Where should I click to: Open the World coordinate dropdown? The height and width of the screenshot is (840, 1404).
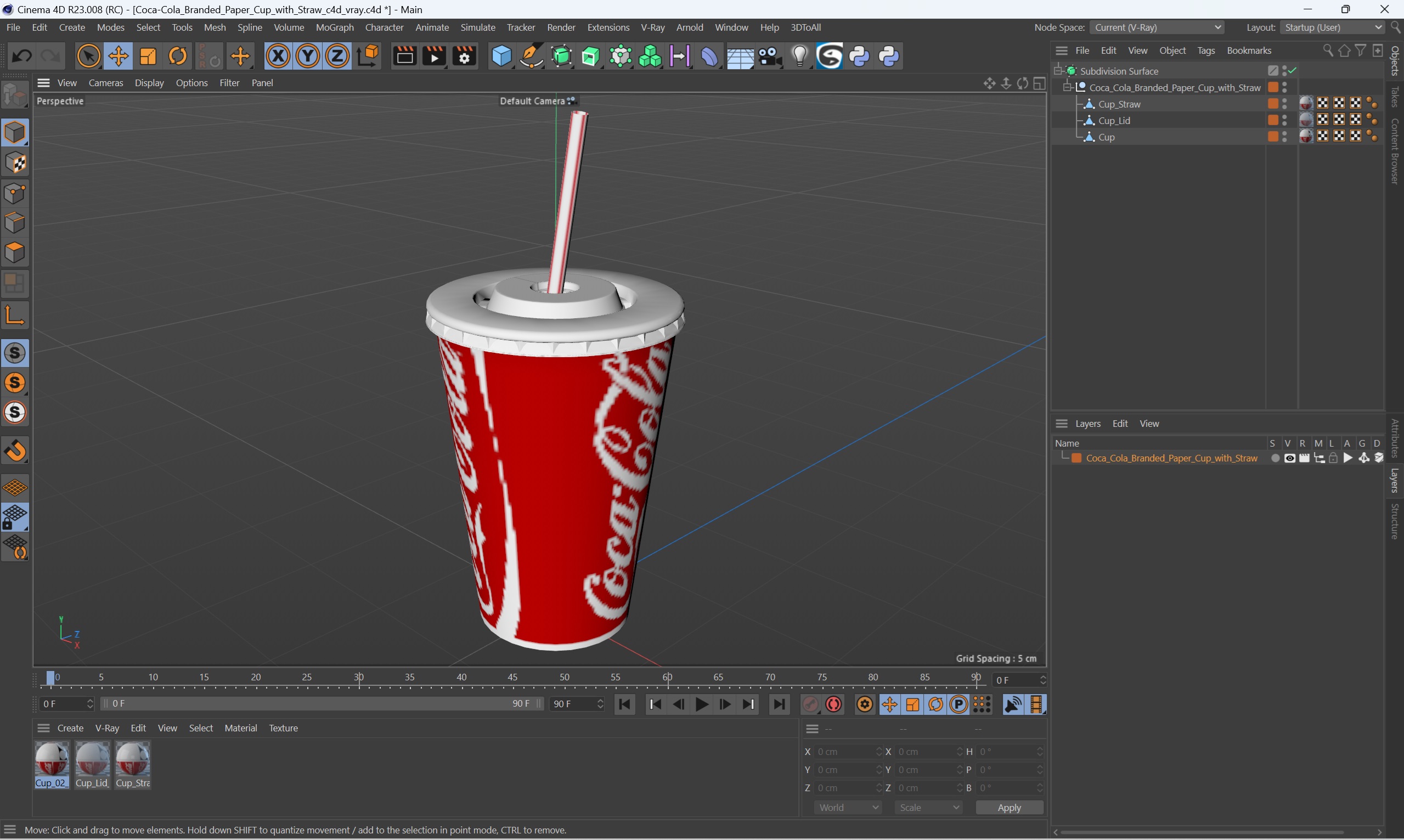848,808
